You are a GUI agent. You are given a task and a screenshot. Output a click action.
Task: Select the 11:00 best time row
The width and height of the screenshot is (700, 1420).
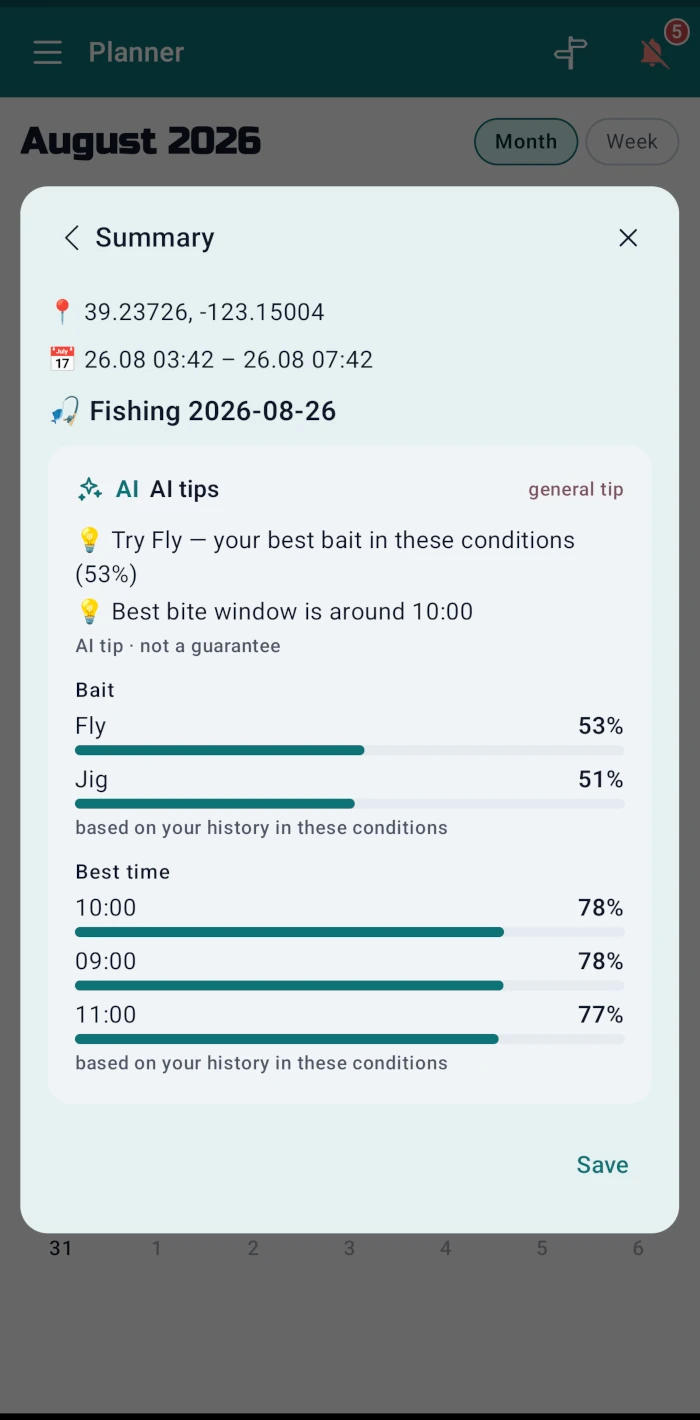point(350,1025)
